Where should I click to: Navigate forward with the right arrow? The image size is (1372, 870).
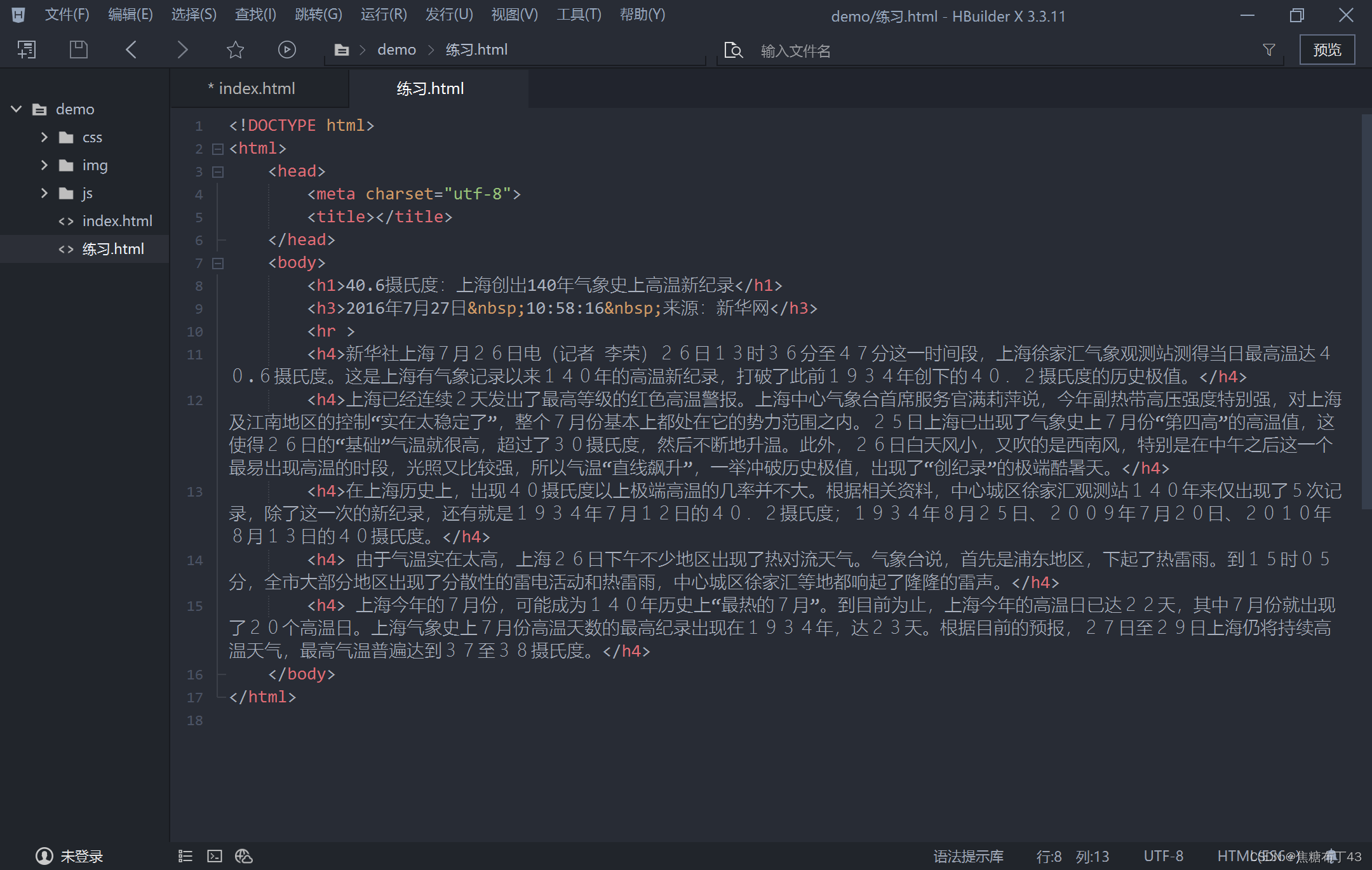tap(182, 50)
